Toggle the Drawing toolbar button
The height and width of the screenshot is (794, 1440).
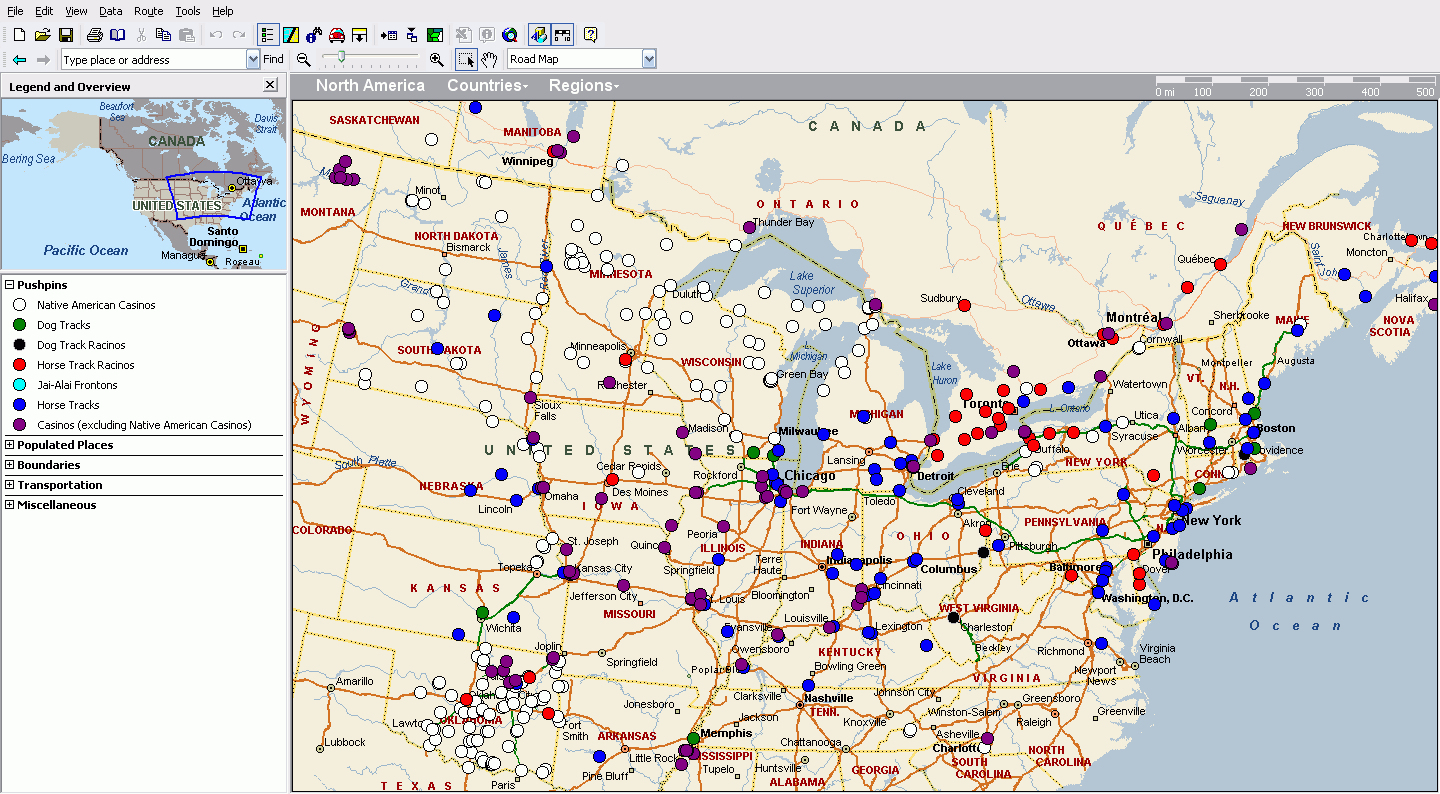tap(291, 35)
